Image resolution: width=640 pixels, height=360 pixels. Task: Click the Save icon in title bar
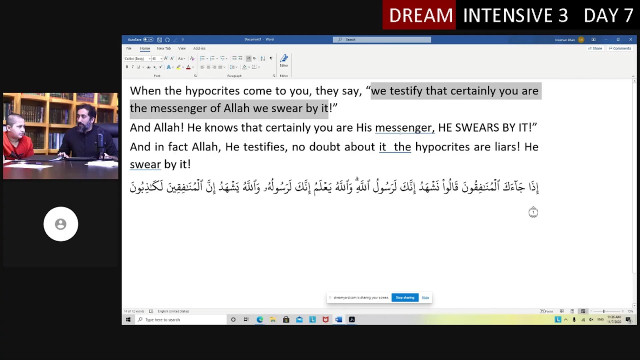[x=160, y=40]
